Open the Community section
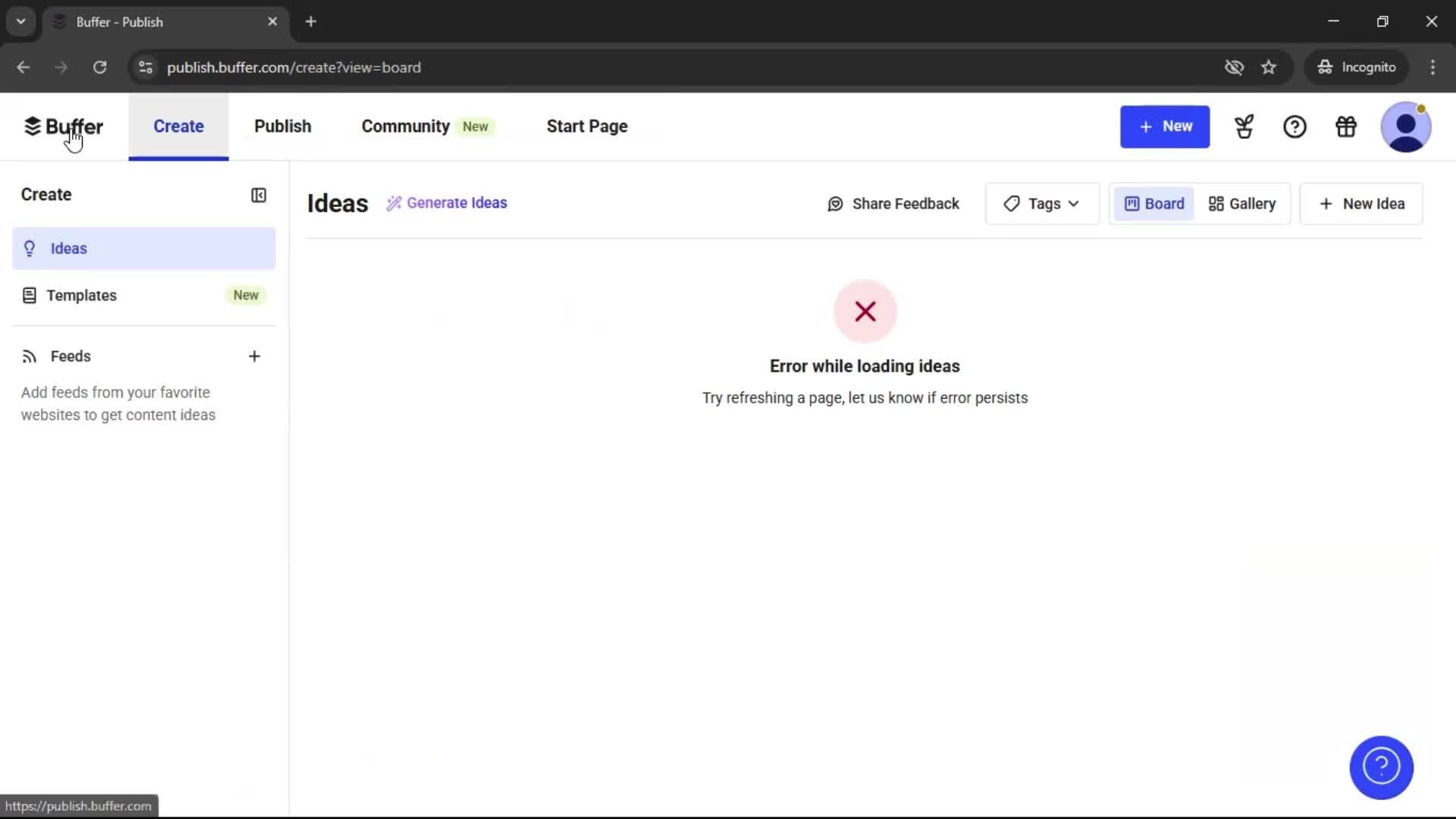 [405, 126]
